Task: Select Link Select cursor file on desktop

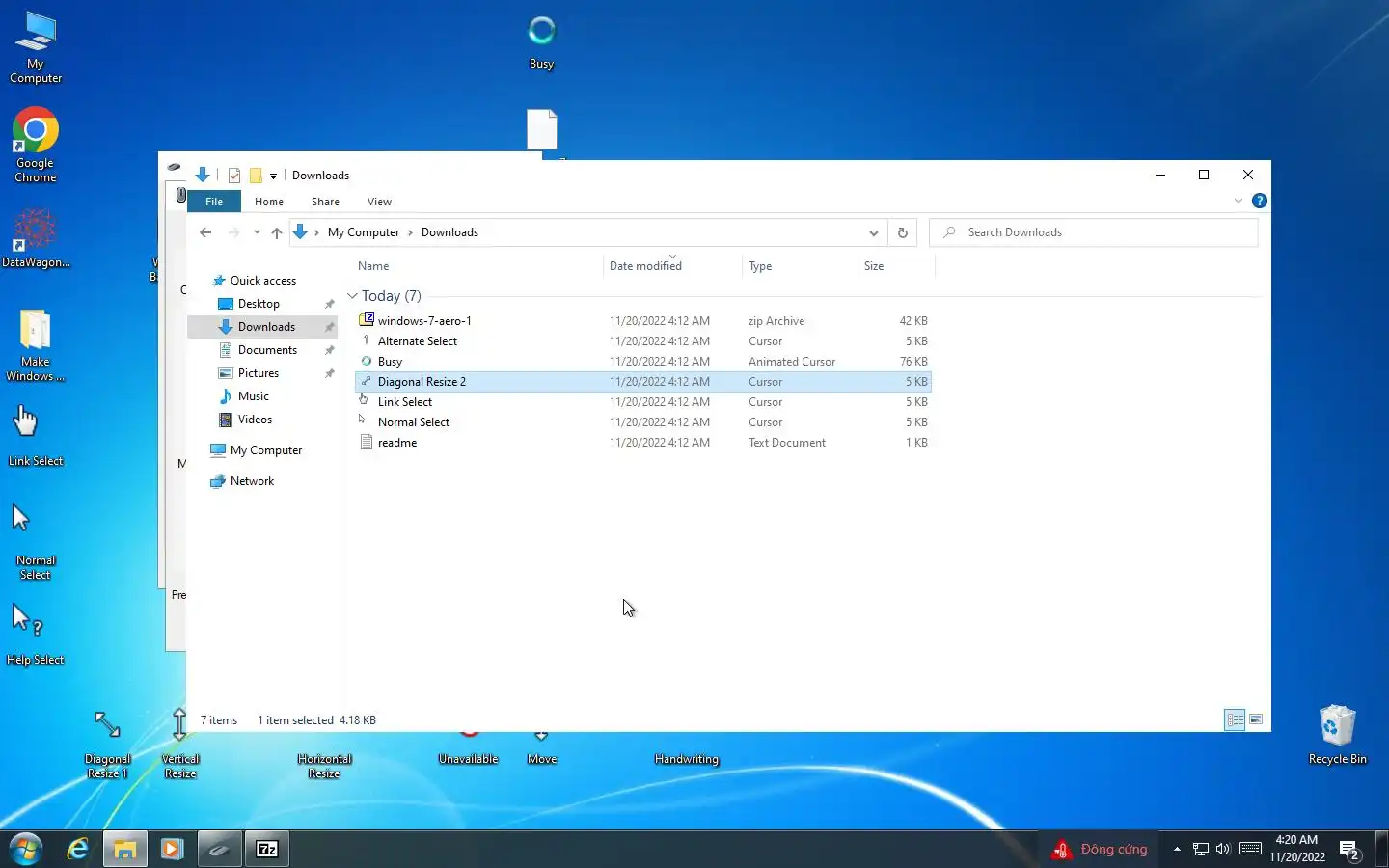Action: coord(36,436)
